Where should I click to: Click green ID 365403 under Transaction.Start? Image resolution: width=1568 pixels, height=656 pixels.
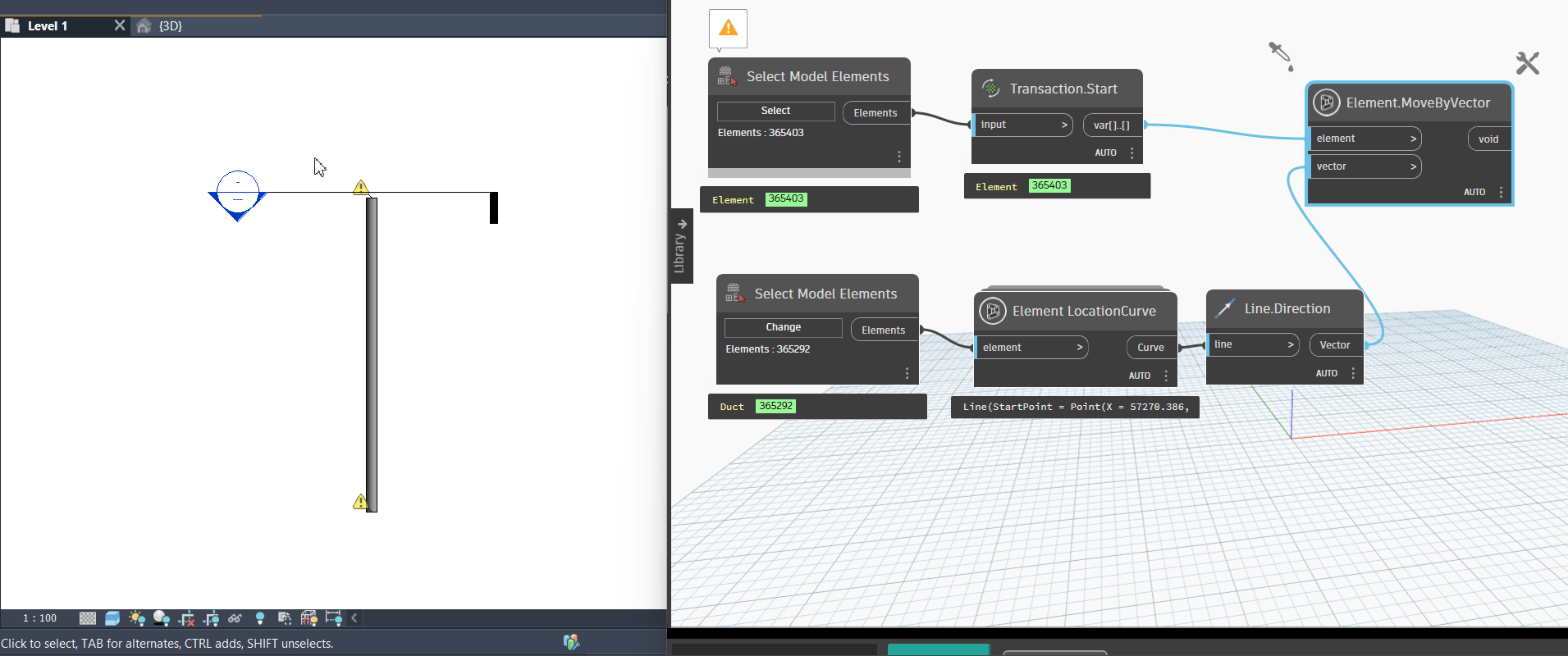point(1049,186)
